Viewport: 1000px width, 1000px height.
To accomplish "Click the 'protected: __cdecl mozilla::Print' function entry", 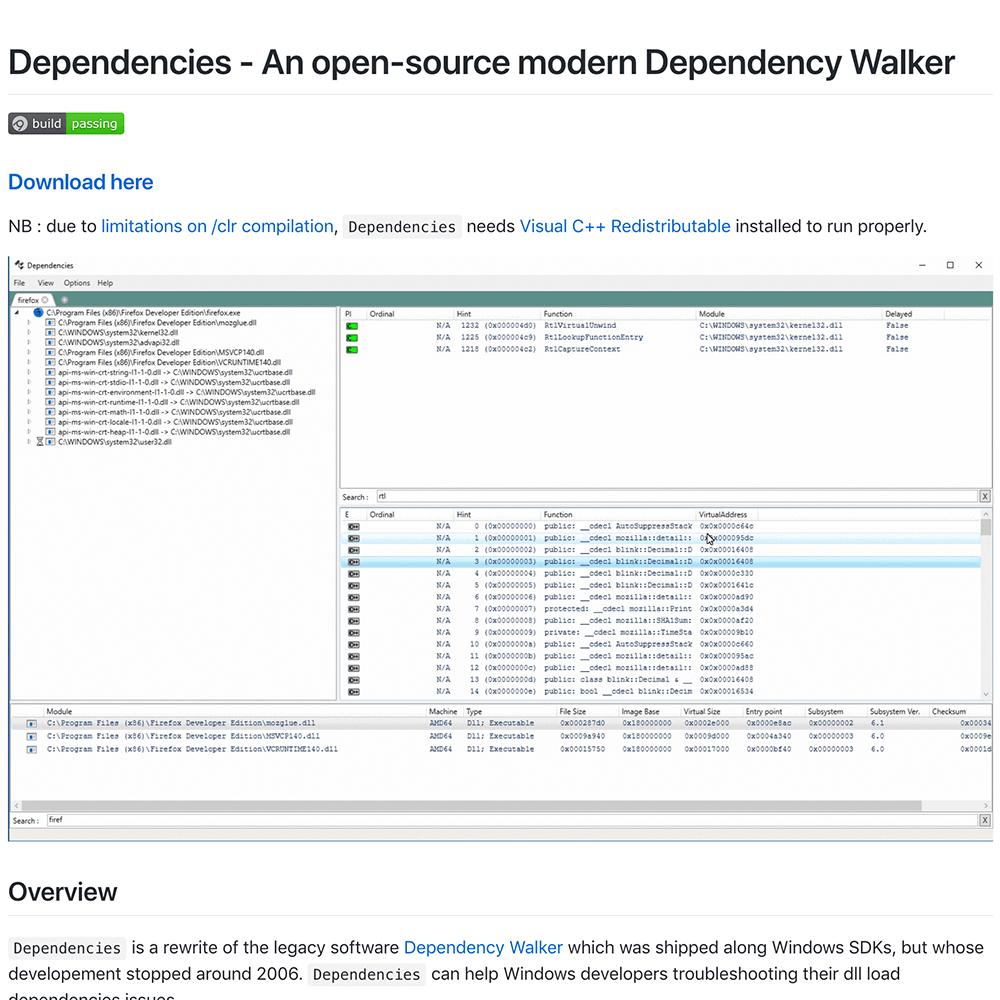I will [617, 609].
